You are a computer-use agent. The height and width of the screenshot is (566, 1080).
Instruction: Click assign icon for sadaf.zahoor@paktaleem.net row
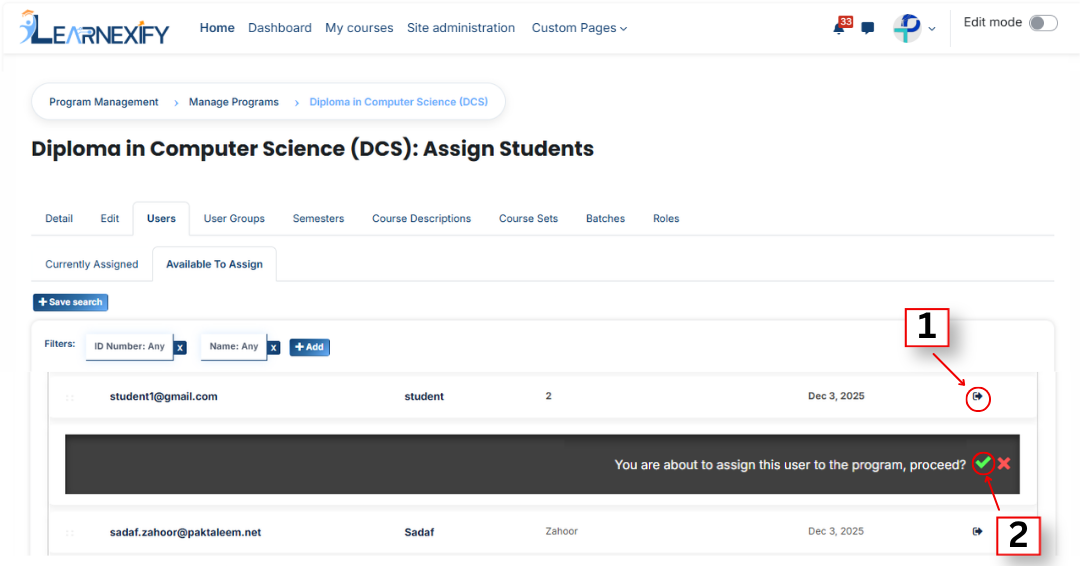(x=977, y=531)
